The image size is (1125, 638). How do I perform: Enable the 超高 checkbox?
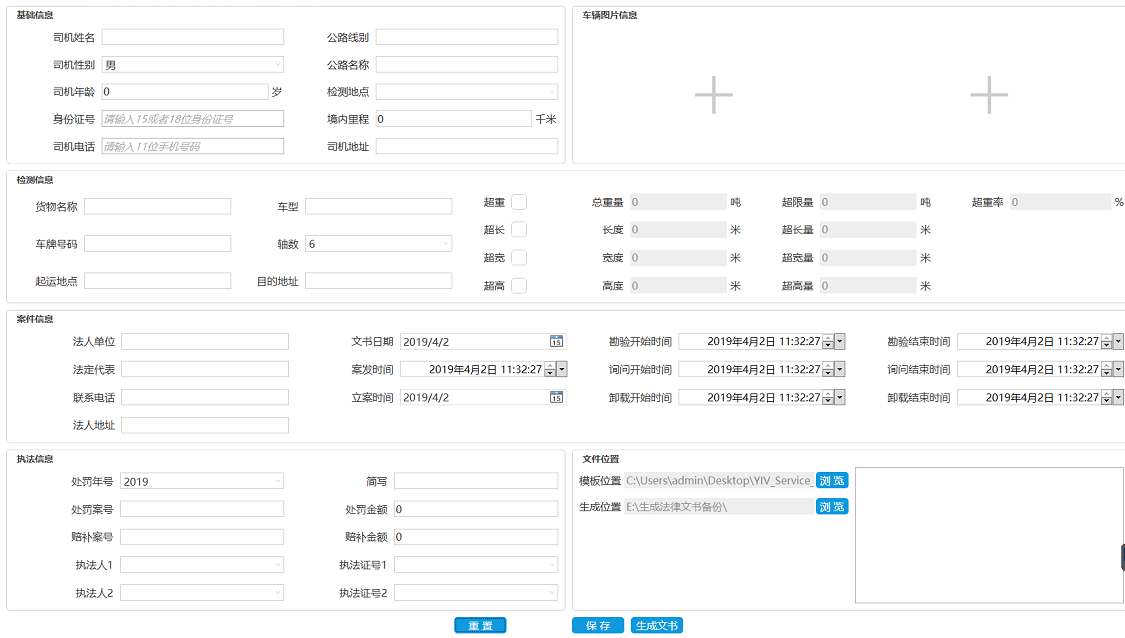pos(519,286)
